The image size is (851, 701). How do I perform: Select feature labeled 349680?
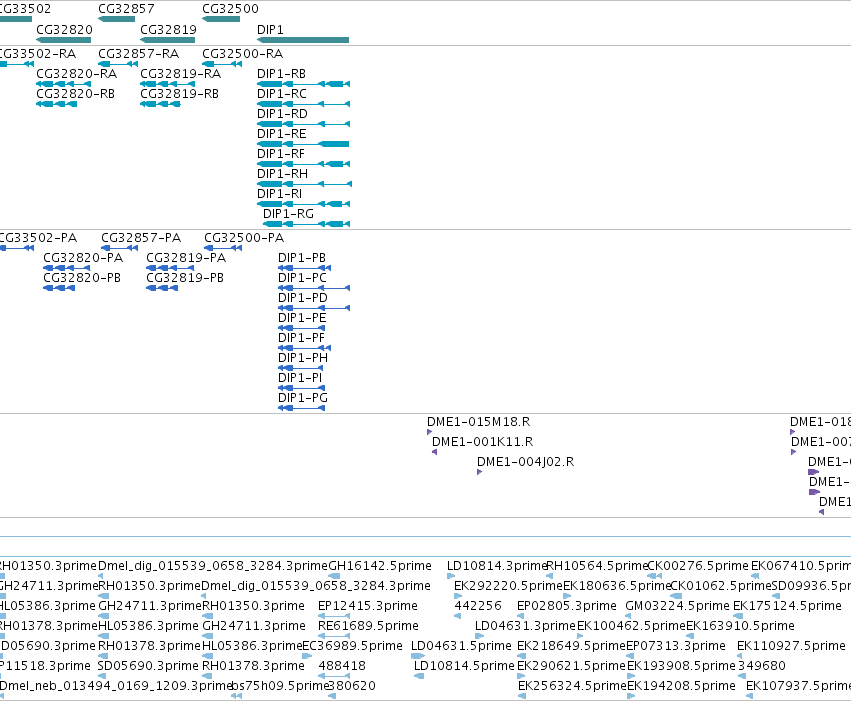(x=761, y=666)
